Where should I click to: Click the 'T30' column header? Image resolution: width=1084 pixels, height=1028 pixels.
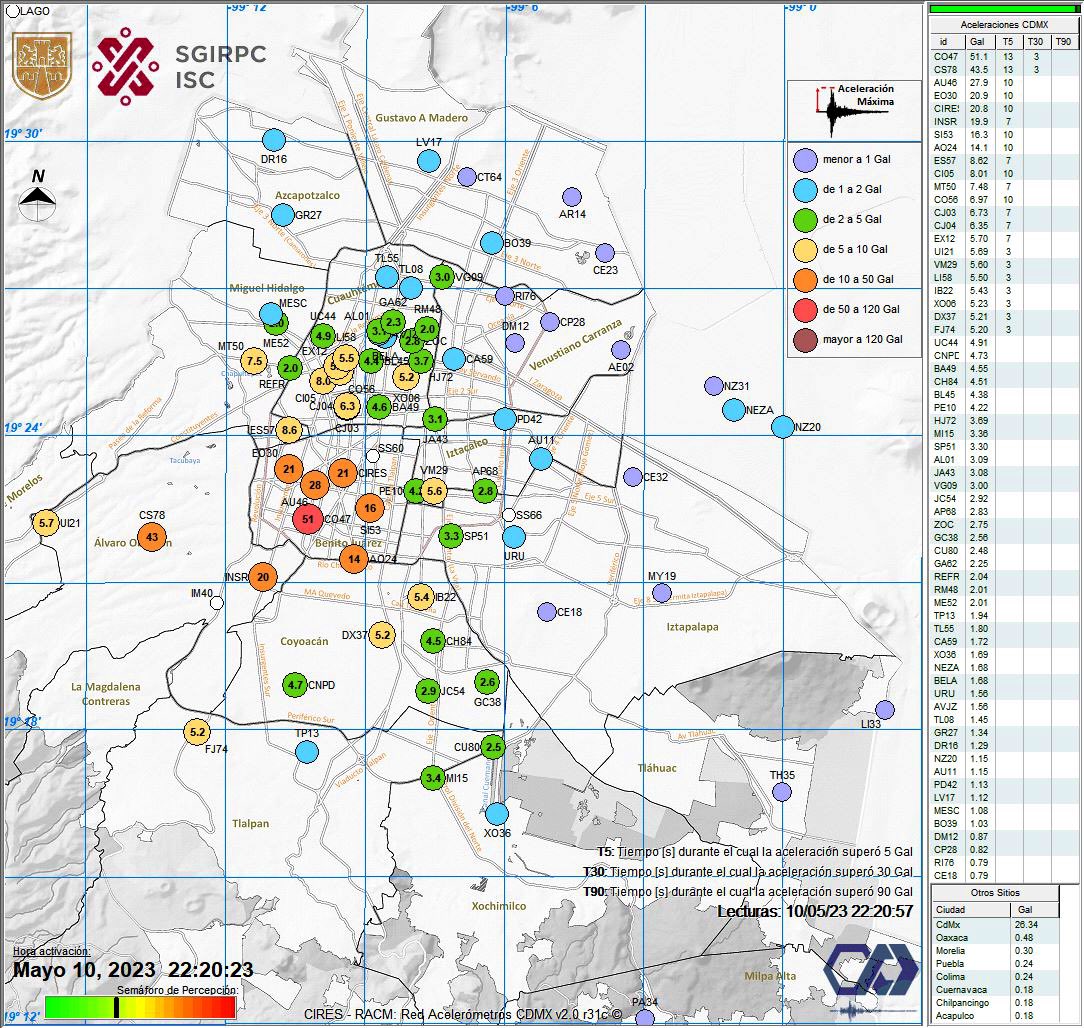pos(1036,41)
